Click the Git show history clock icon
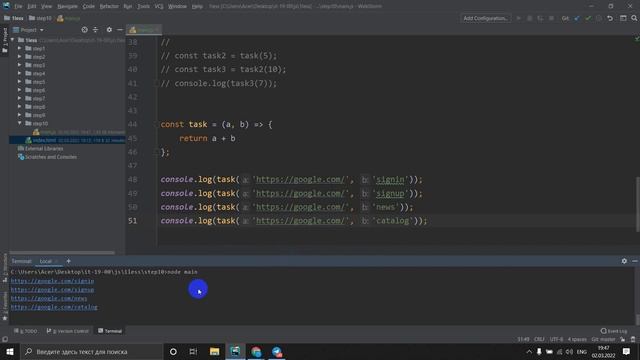The image size is (640, 360). coord(599,18)
